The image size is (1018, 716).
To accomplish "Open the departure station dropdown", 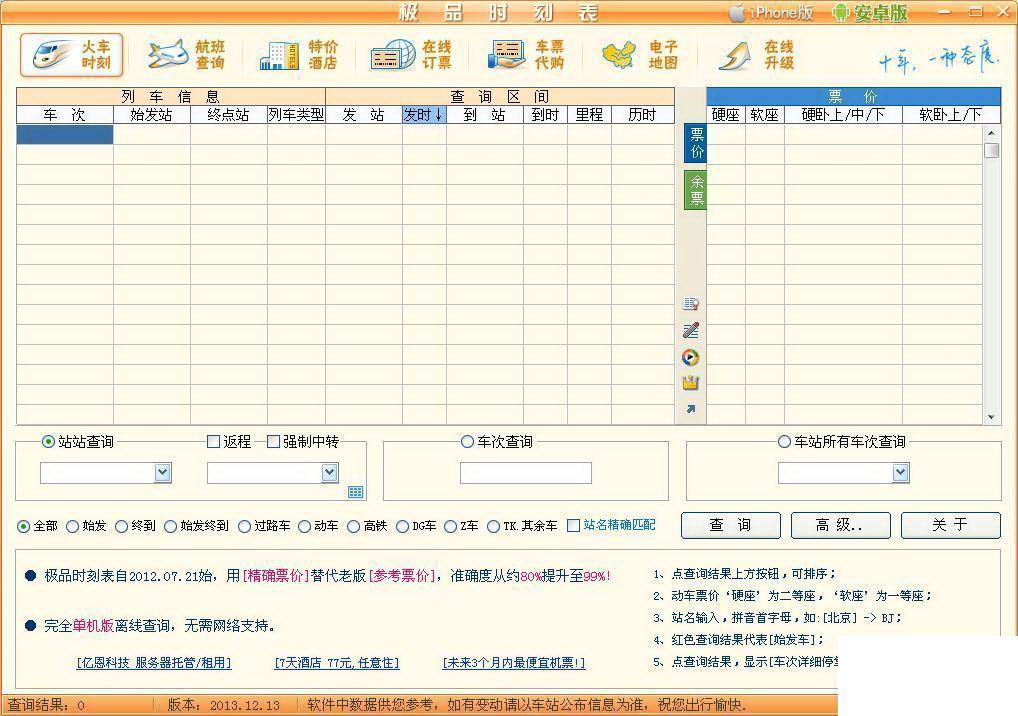I will 162,473.
